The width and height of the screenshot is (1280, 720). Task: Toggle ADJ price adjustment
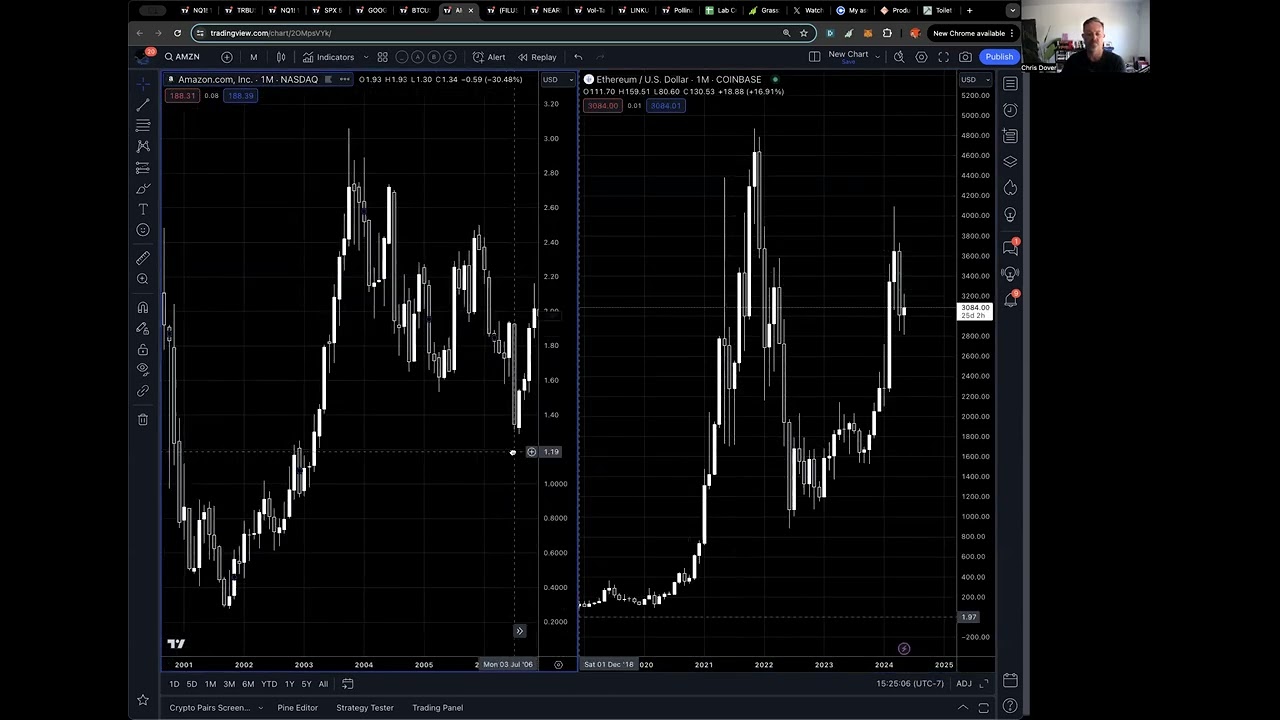coord(964,684)
